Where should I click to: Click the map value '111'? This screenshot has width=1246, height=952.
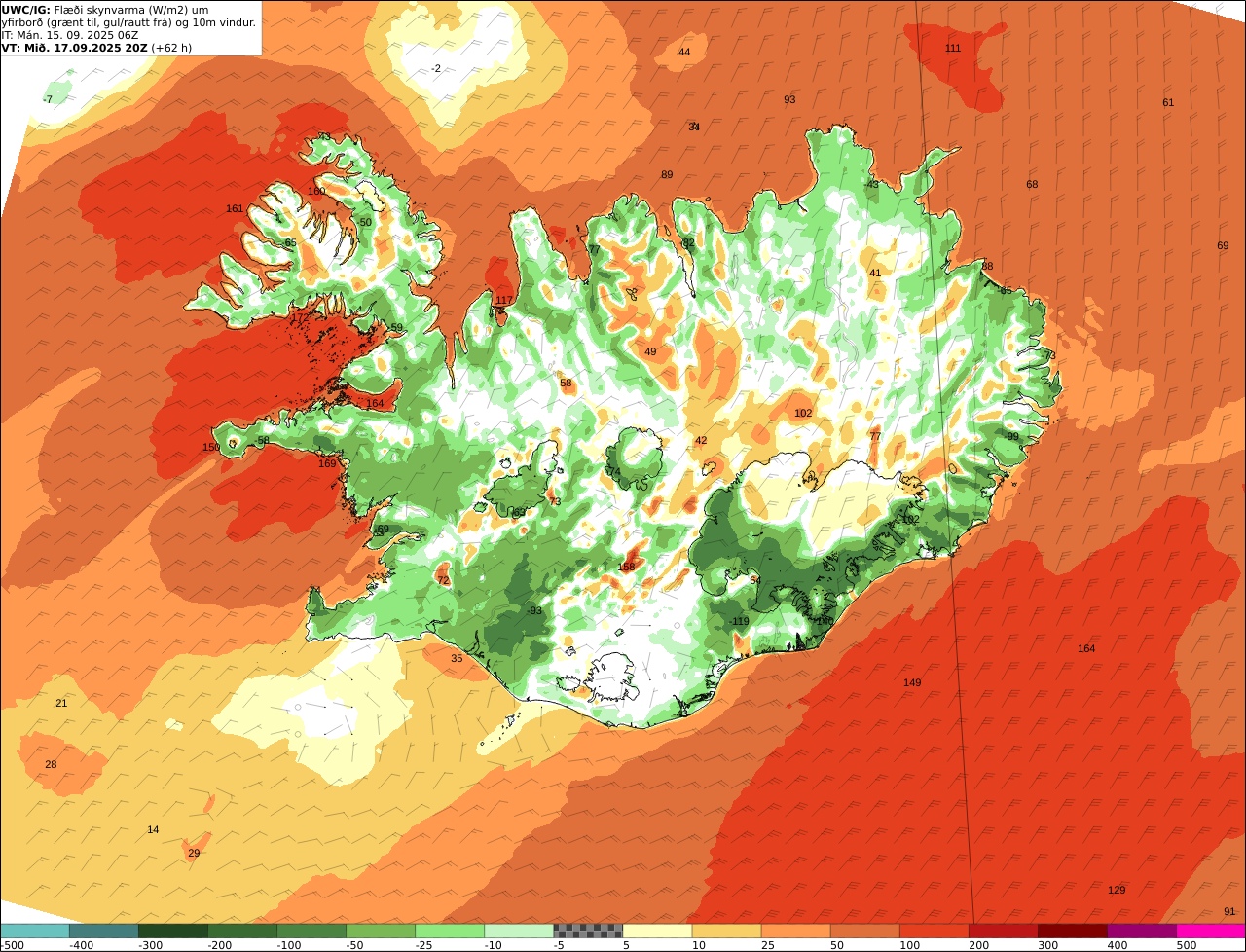(953, 49)
